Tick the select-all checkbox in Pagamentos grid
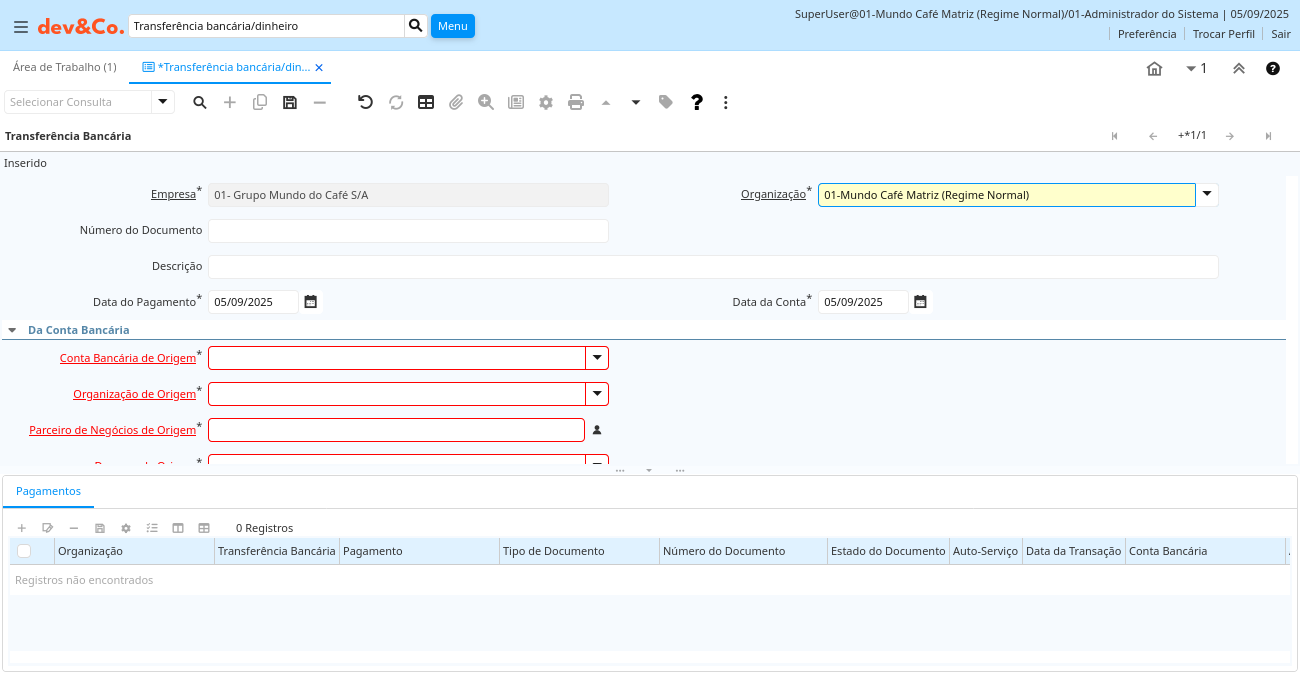 24,551
